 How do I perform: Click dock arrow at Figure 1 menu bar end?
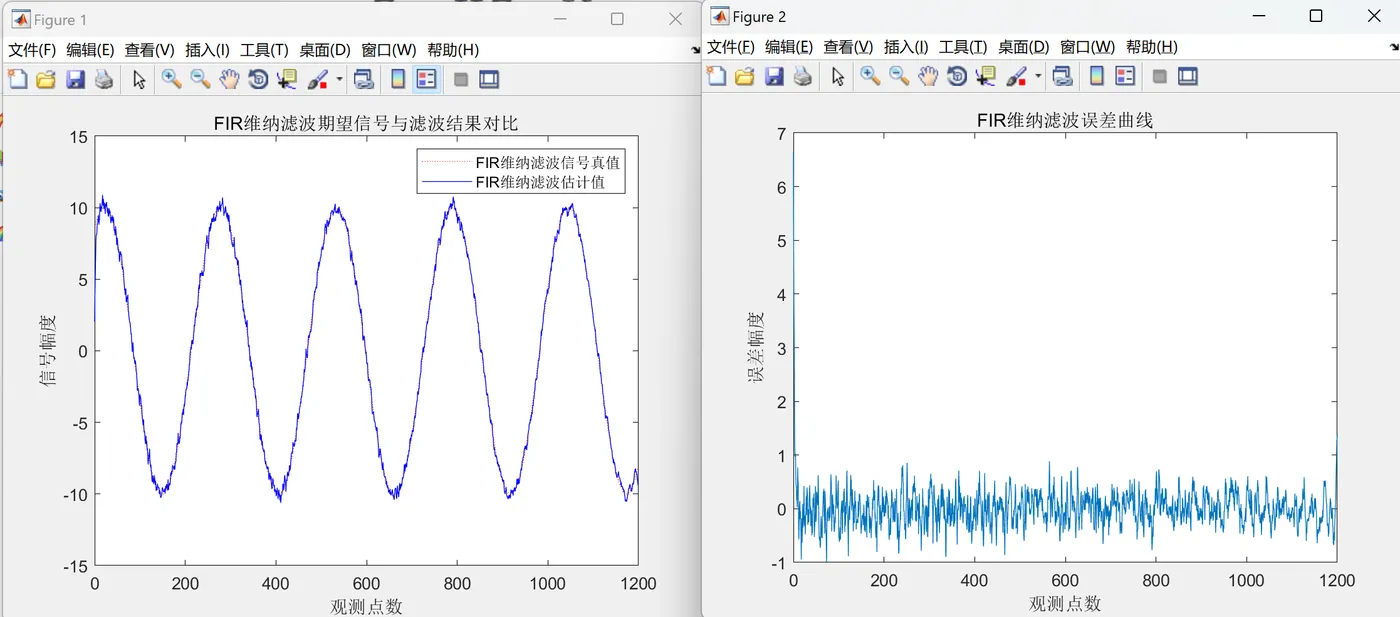(695, 49)
